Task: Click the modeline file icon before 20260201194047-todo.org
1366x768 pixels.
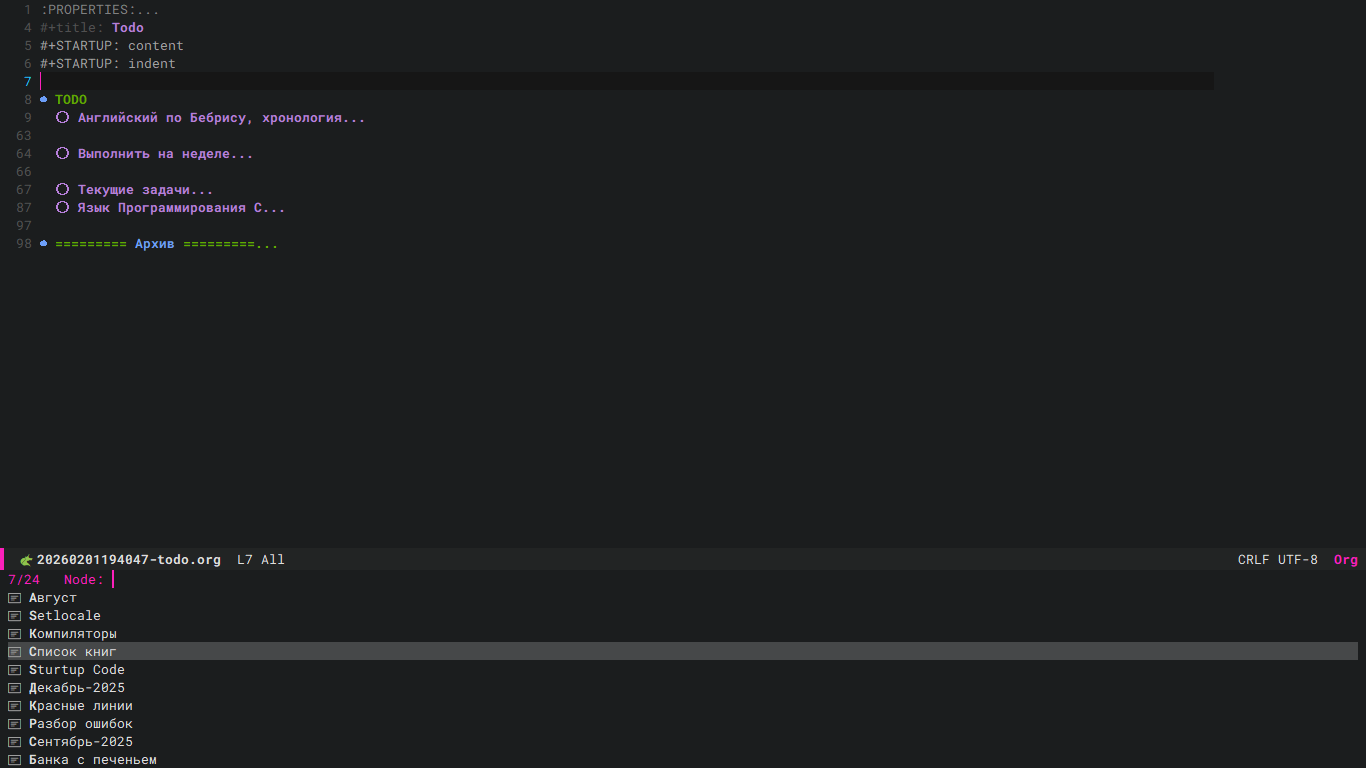Action: point(27,560)
